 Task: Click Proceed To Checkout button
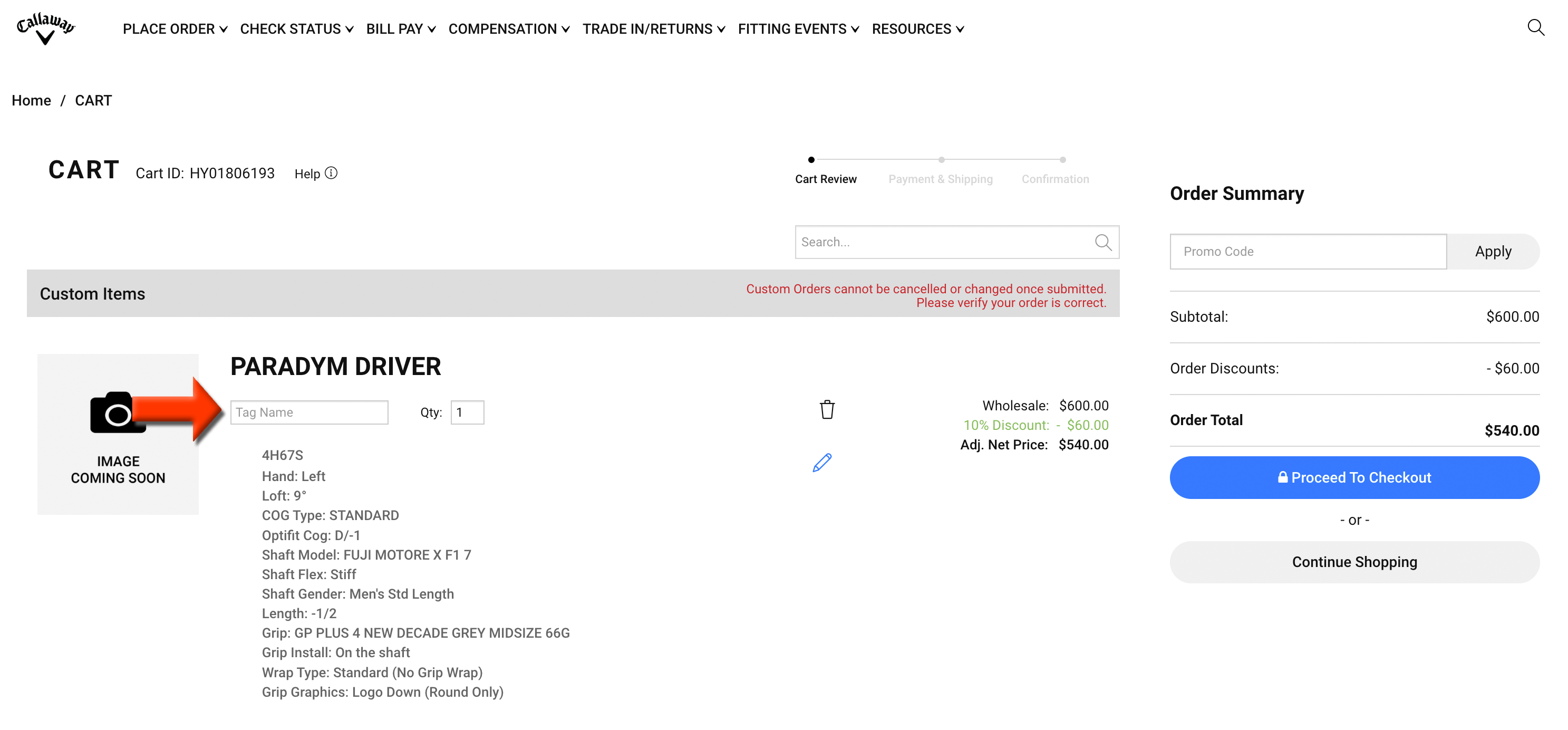click(1354, 477)
